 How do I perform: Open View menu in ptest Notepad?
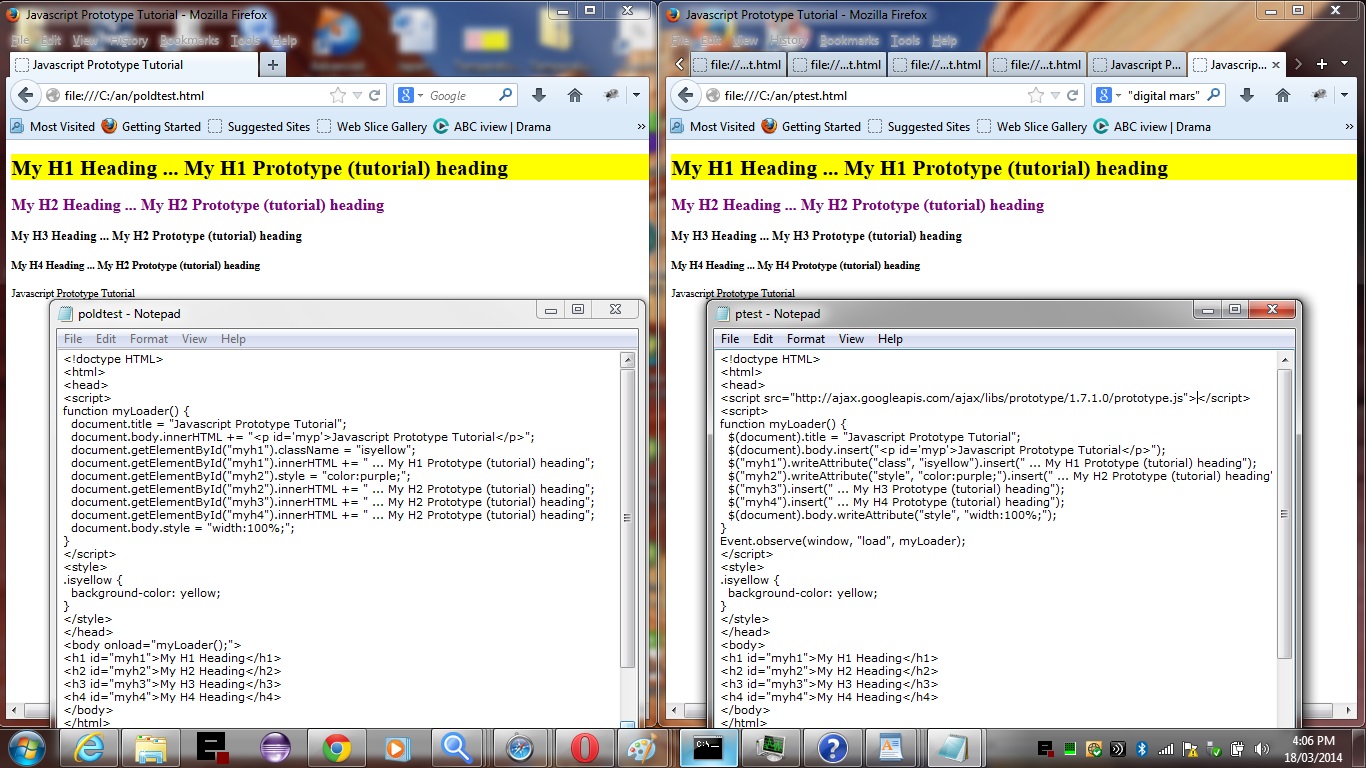pos(851,339)
